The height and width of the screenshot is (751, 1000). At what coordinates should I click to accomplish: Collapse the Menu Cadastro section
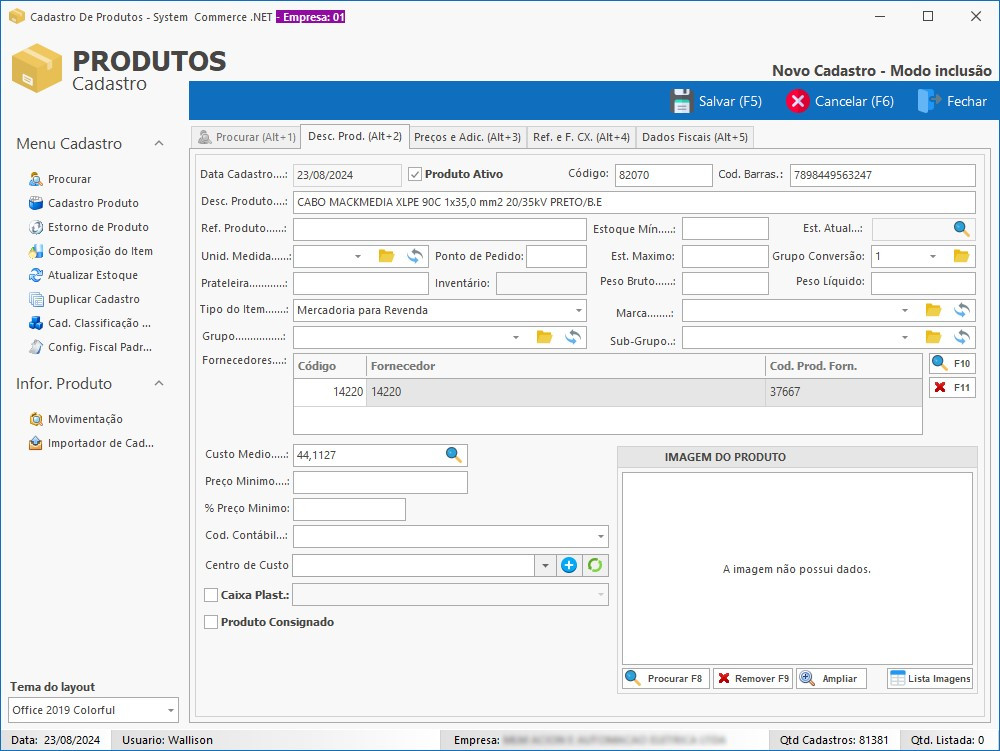pyautogui.click(x=159, y=144)
